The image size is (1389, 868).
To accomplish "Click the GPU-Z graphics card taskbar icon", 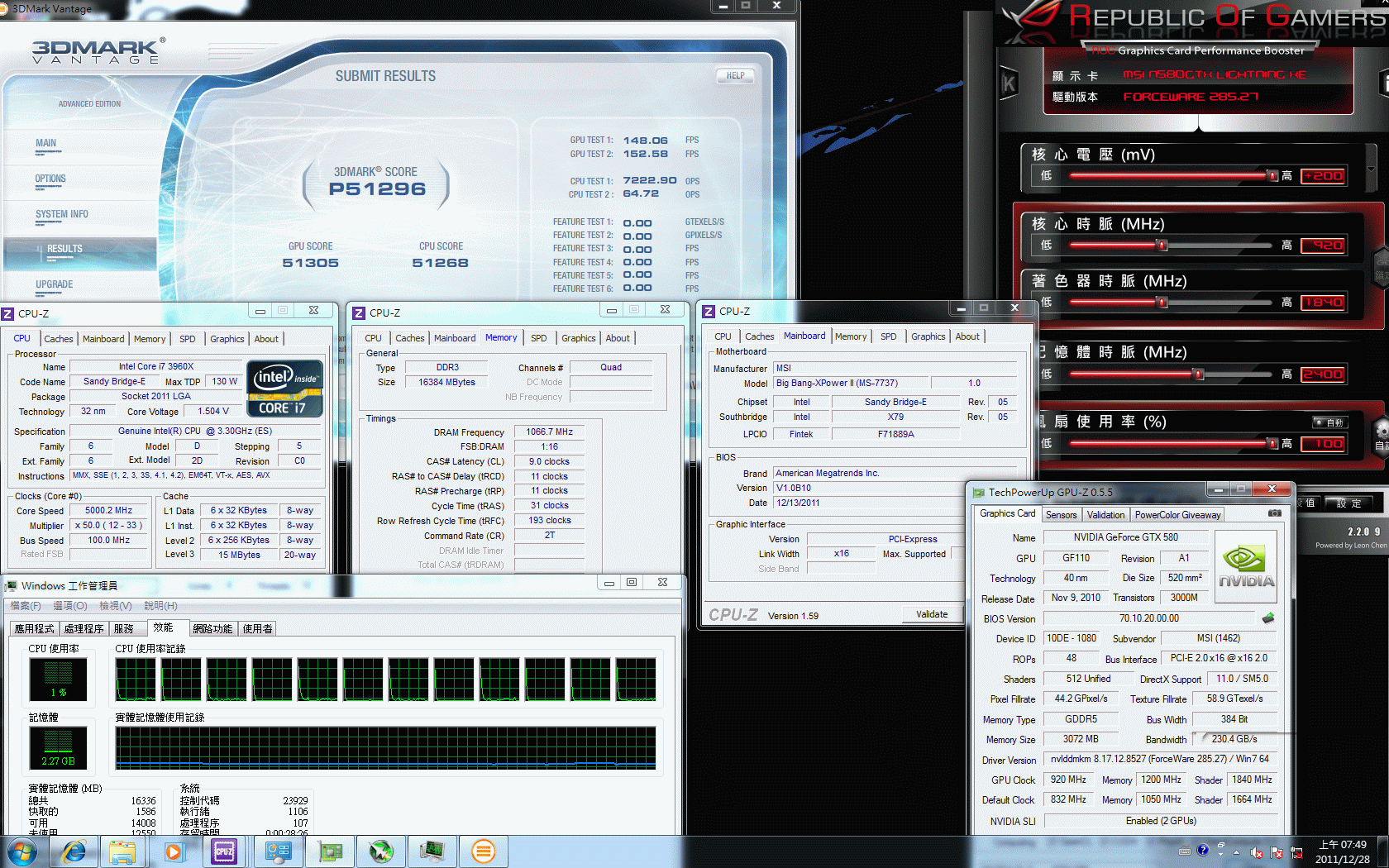I will coord(330,851).
